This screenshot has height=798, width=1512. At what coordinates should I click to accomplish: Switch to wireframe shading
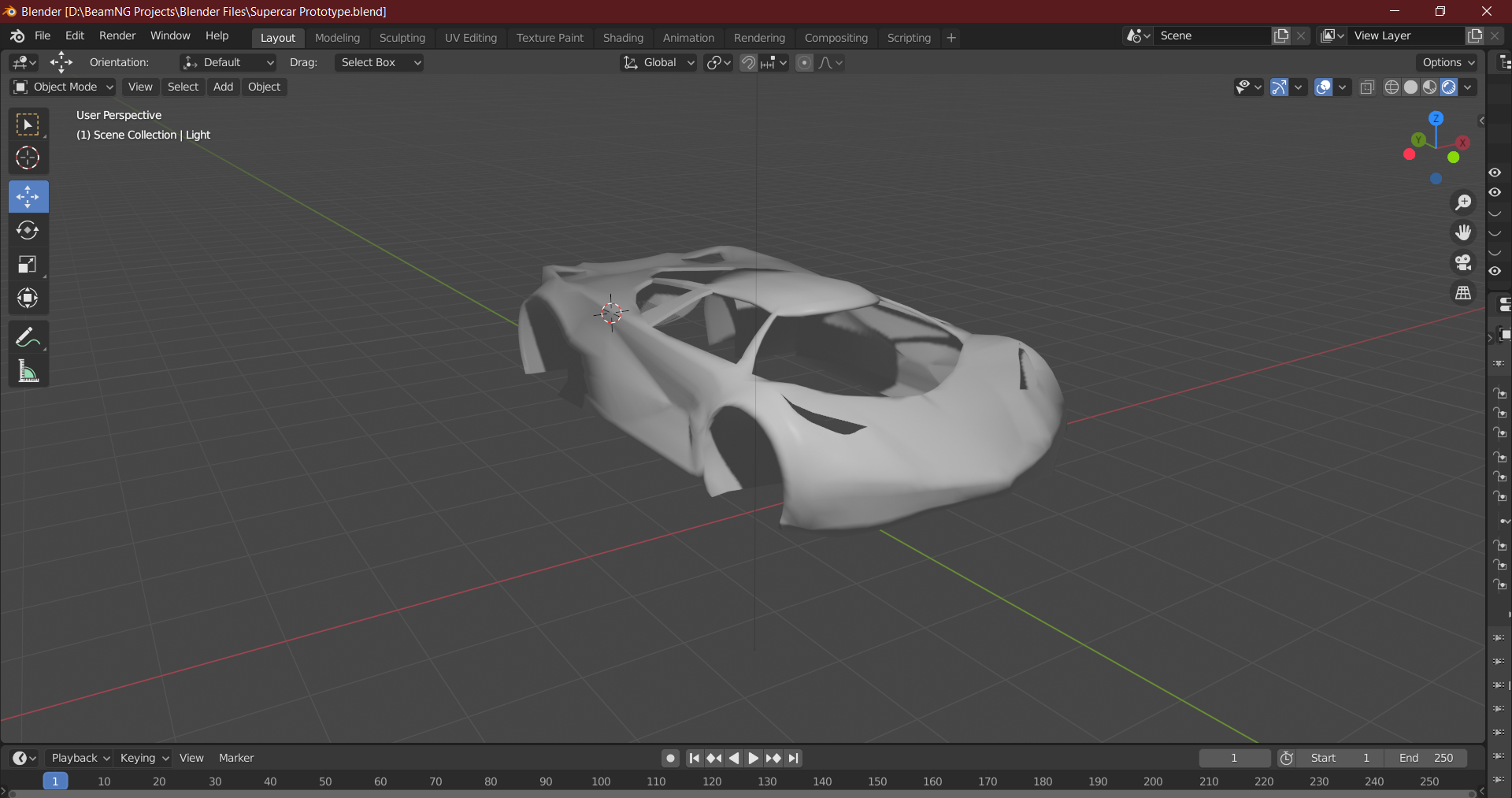(1392, 87)
